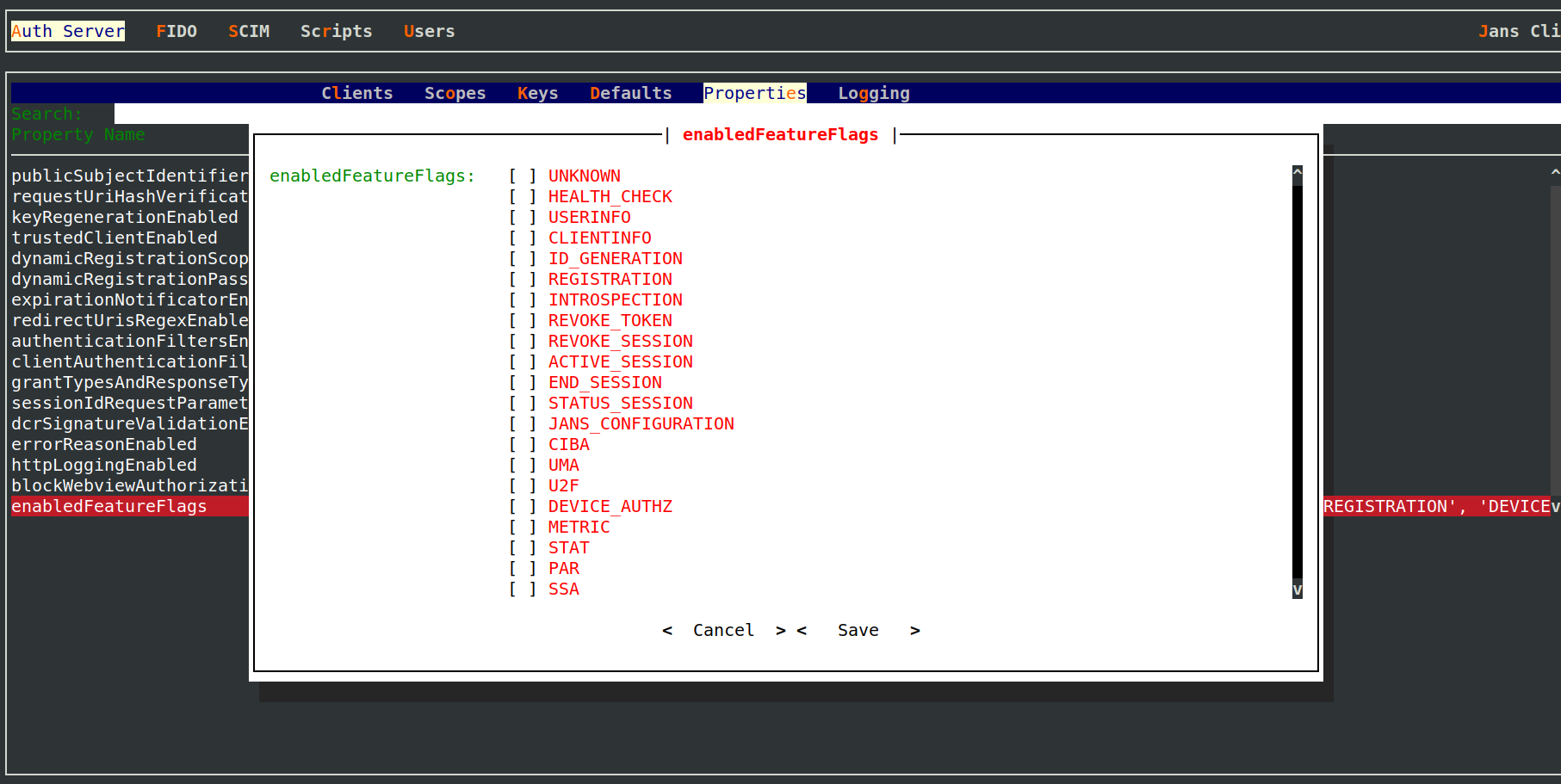Click the scroll-down arrow of flag list
This screenshot has height=784, width=1561.
(1297, 590)
